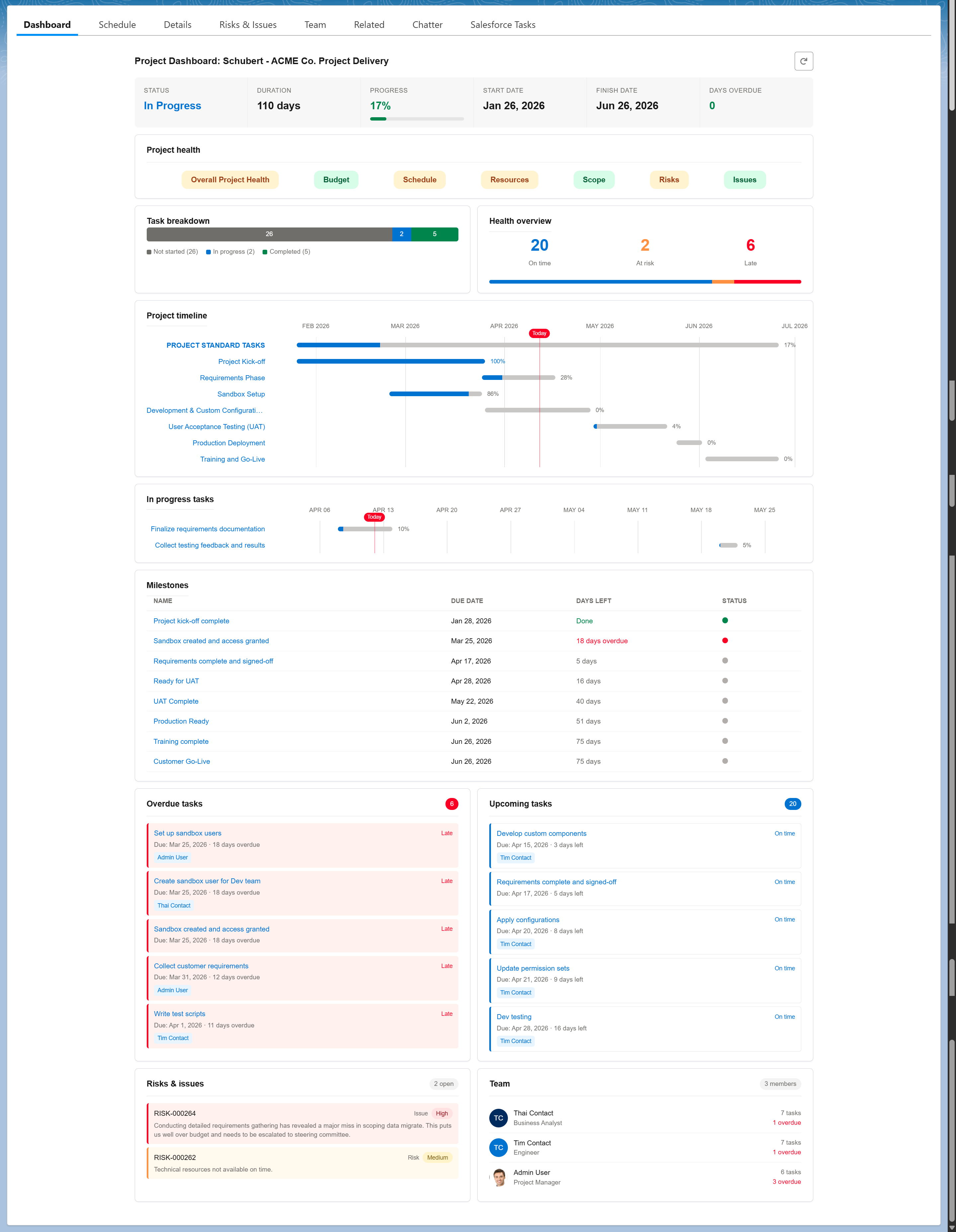Open Create sandbox user for Dev team
This screenshot has width=956, height=1232.
(x=207, y=881)
